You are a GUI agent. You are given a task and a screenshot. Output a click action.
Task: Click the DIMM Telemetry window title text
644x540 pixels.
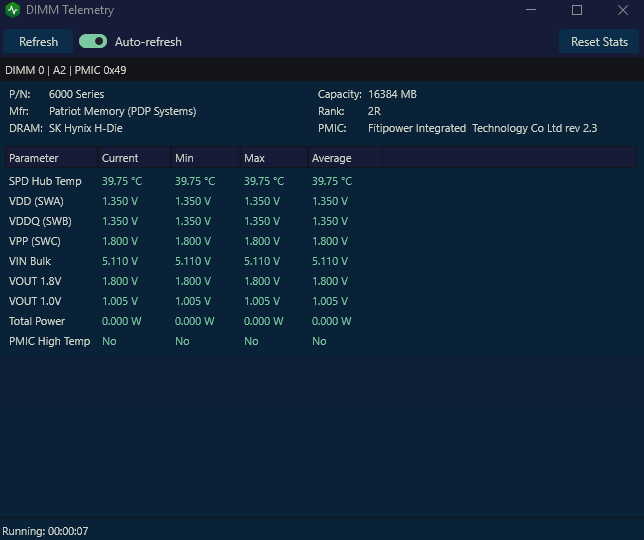[x=70, y=10]
